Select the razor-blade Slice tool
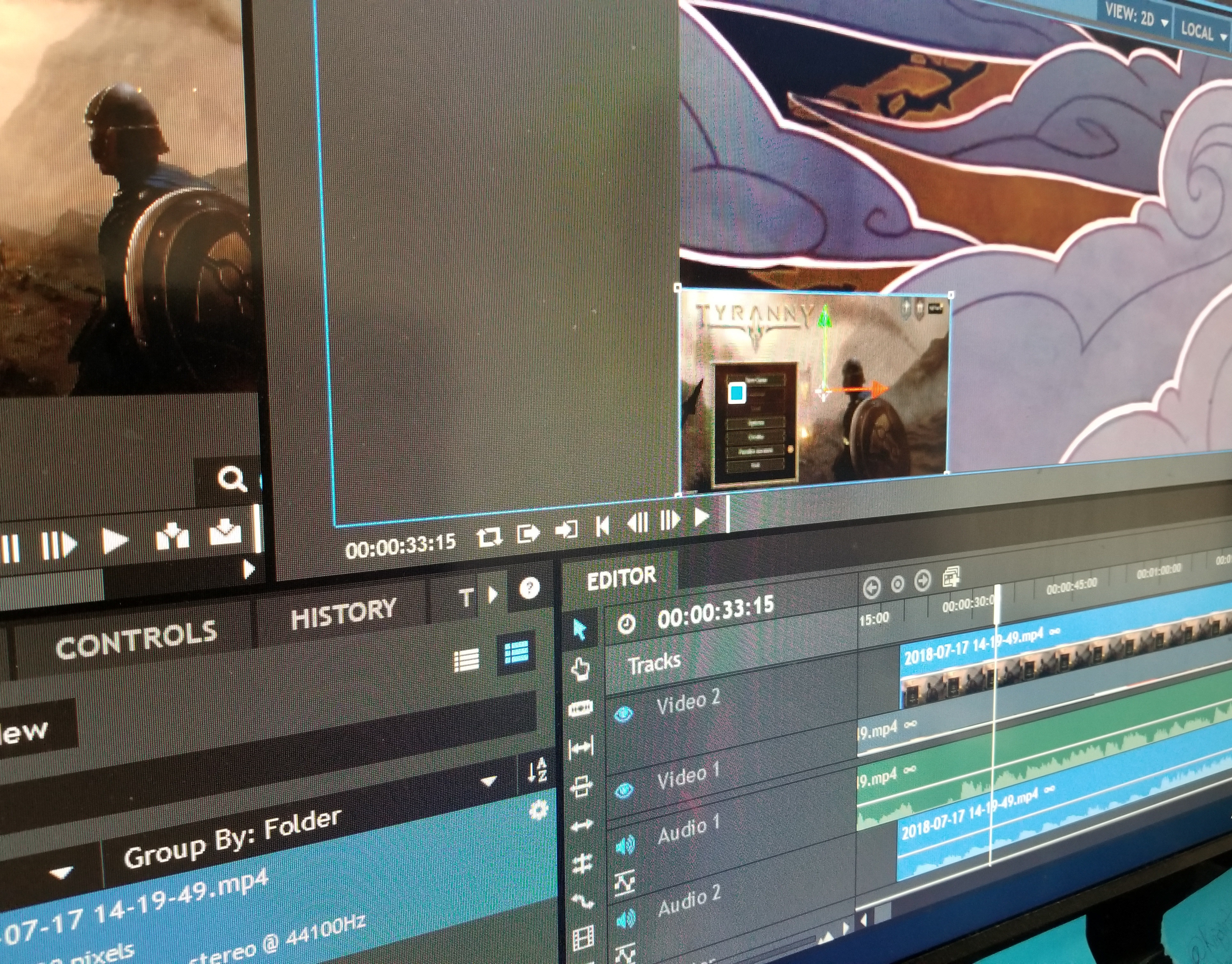This screenshot has height=964, width=1232. point(580,708)
